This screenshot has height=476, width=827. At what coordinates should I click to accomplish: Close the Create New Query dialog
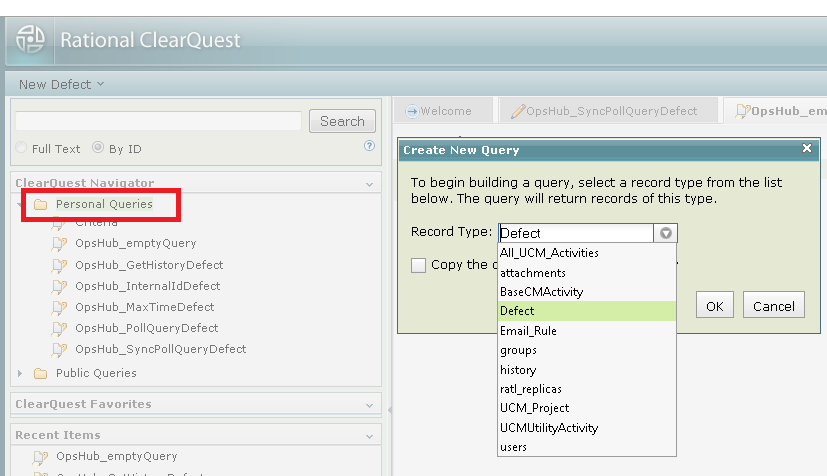[x=807, y=149]
